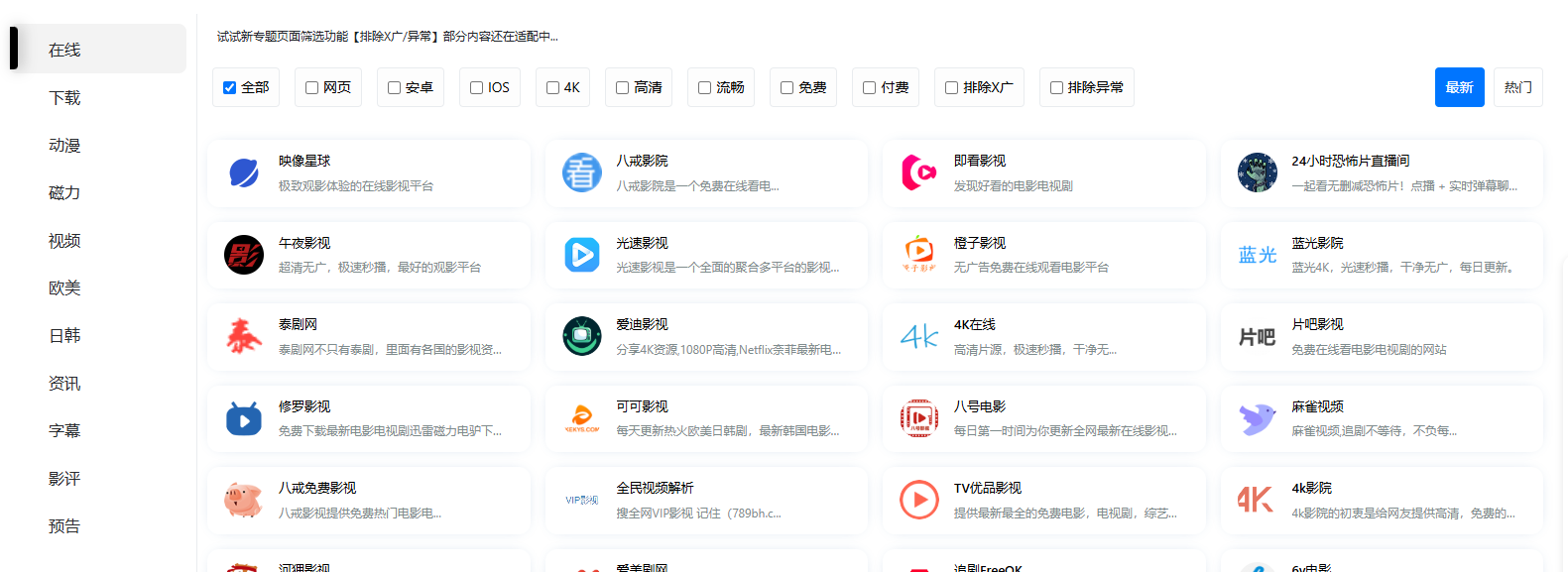Click the 即看影视 pink logo icon

pyautogui.click(x=919, y=173)
